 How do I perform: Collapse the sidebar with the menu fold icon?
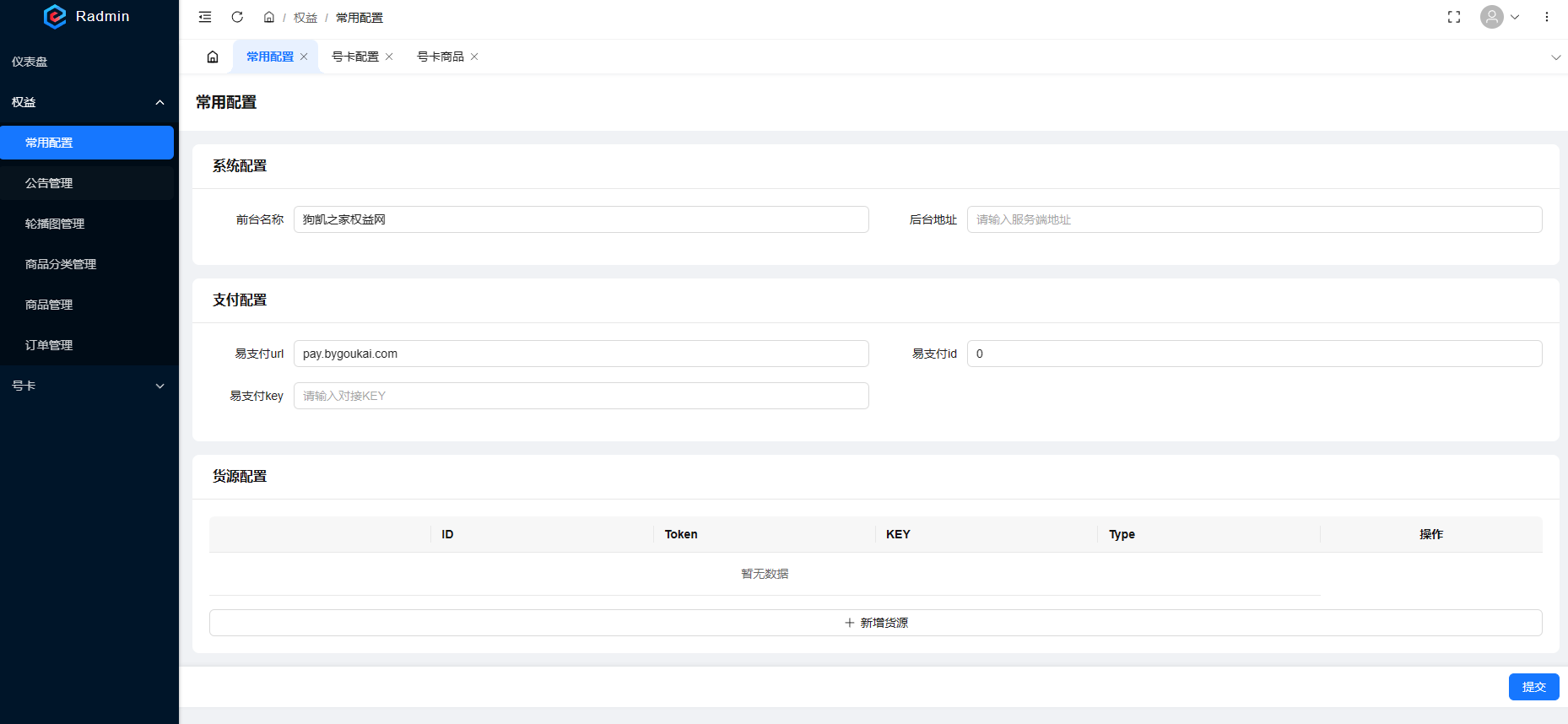[x=205, y=17]
